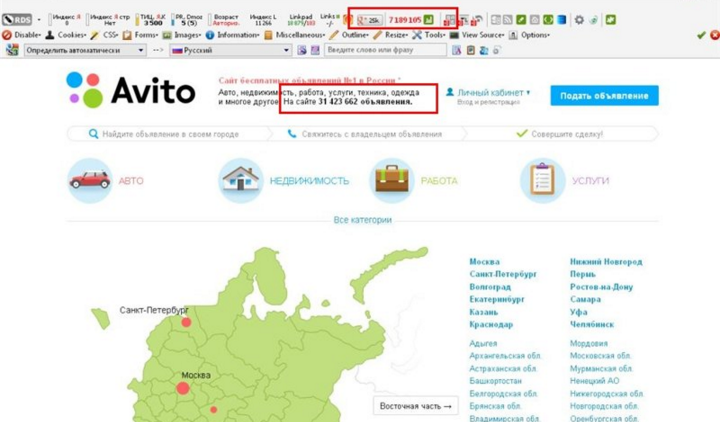
Task: Click the translator puzzle logo icon
Action: click(x=12, y=50)
